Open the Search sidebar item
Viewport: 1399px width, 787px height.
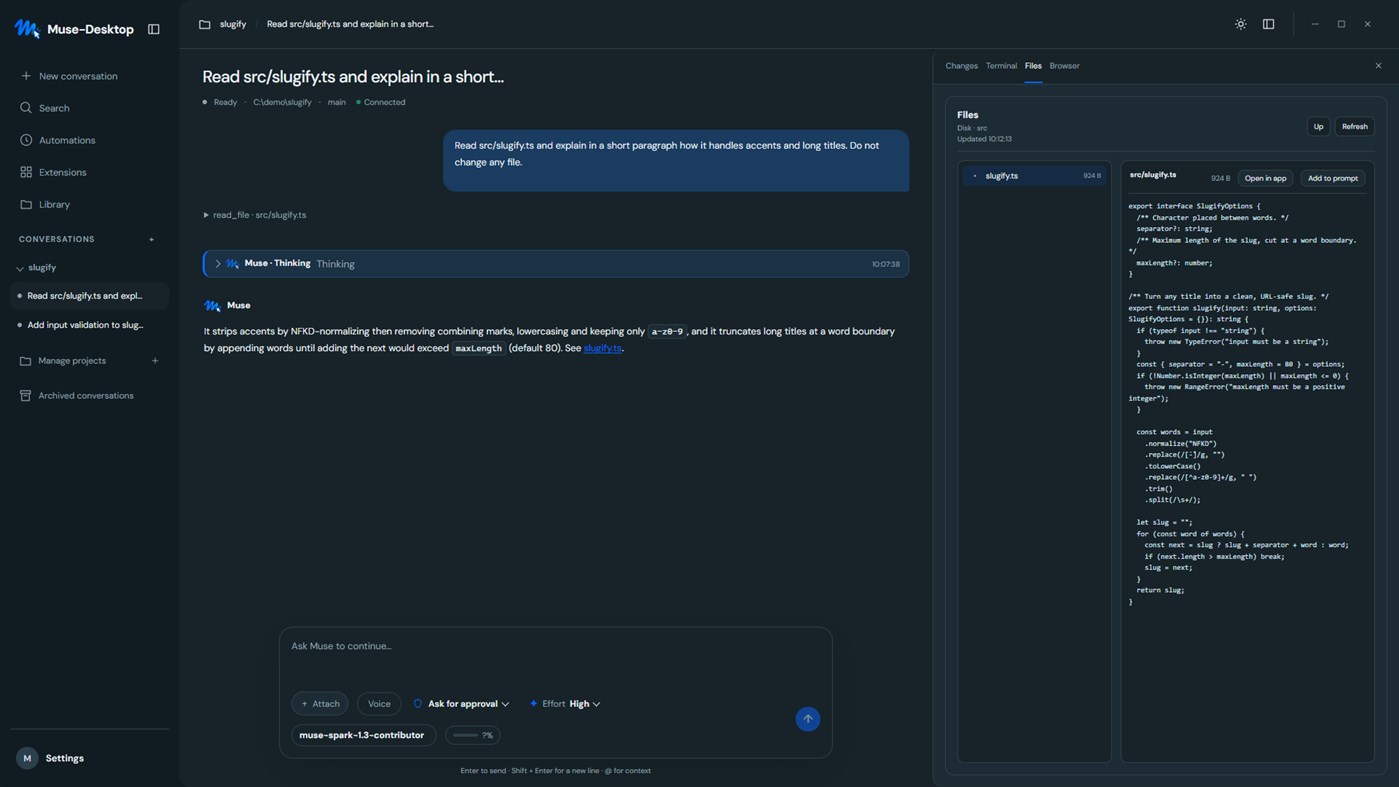click(54, 108)
